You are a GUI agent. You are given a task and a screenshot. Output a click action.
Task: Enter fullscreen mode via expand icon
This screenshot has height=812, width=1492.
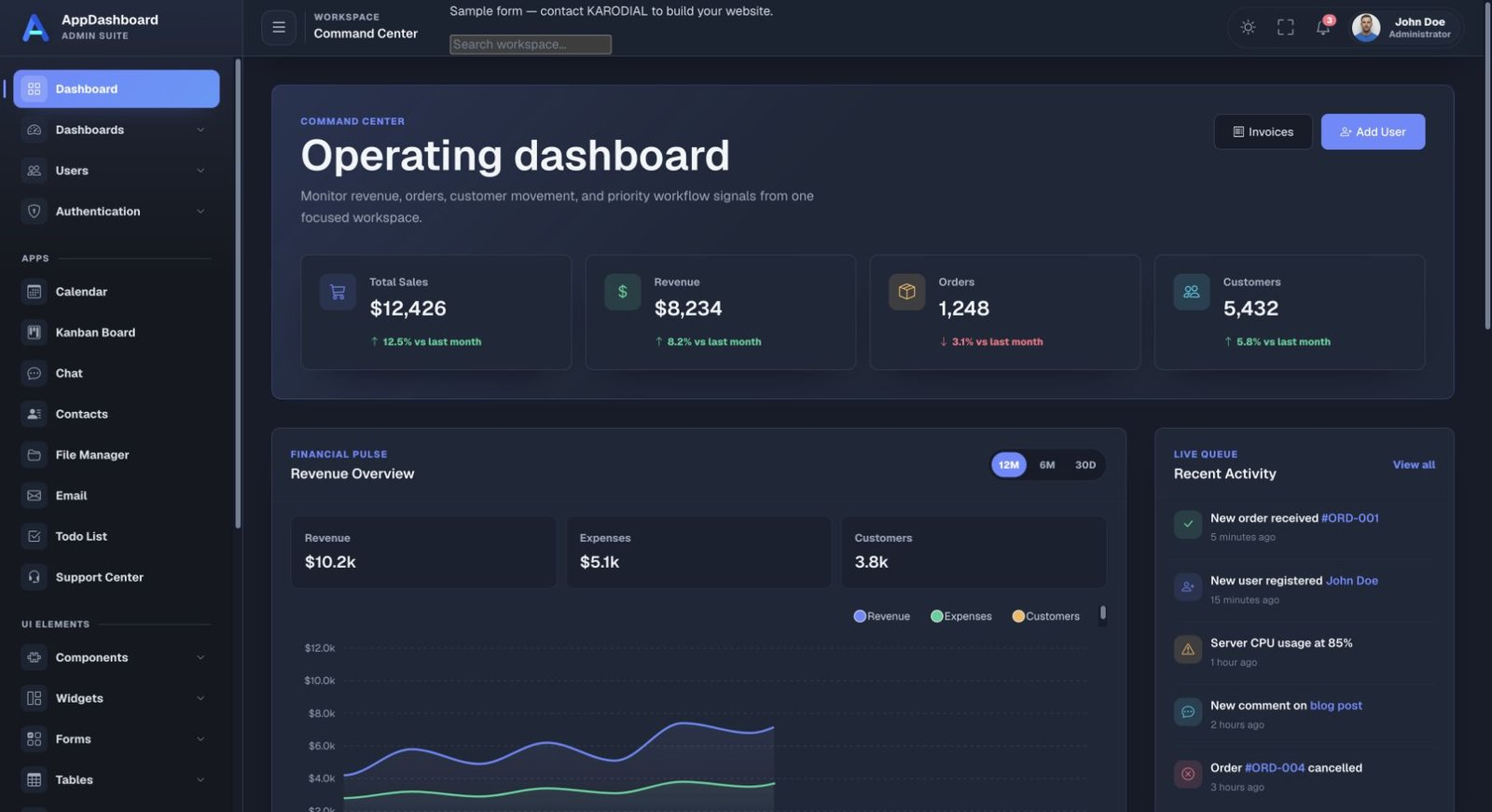[x=1285, y=27]
